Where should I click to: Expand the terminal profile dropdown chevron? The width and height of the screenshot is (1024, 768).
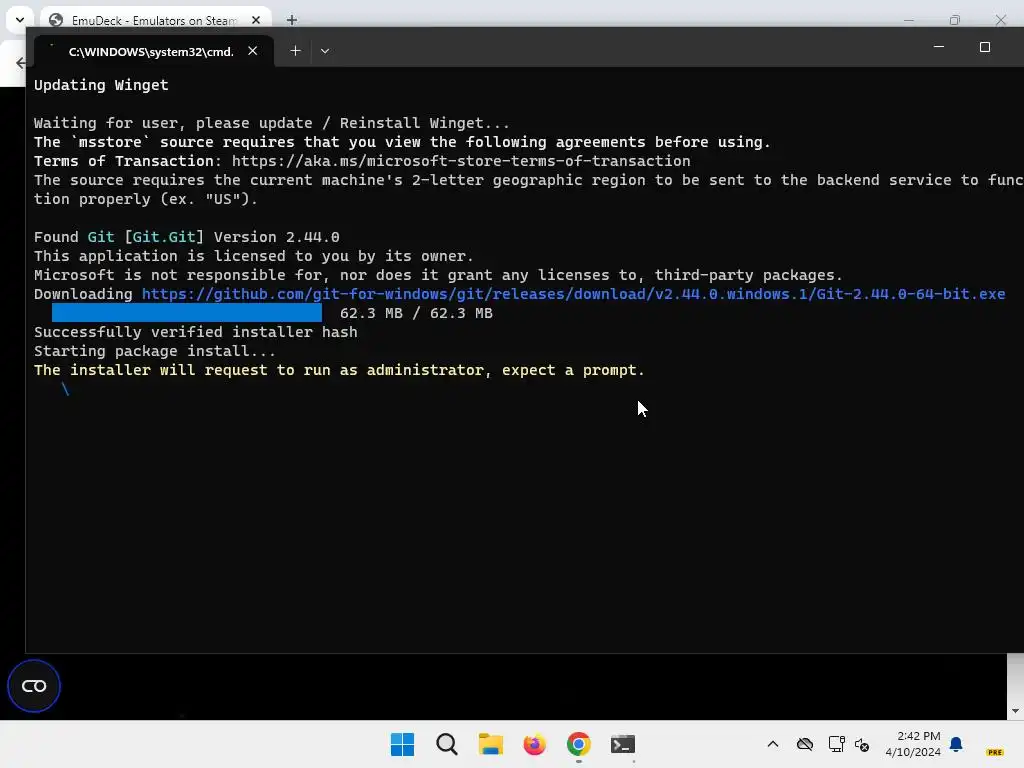pos(325,51)
